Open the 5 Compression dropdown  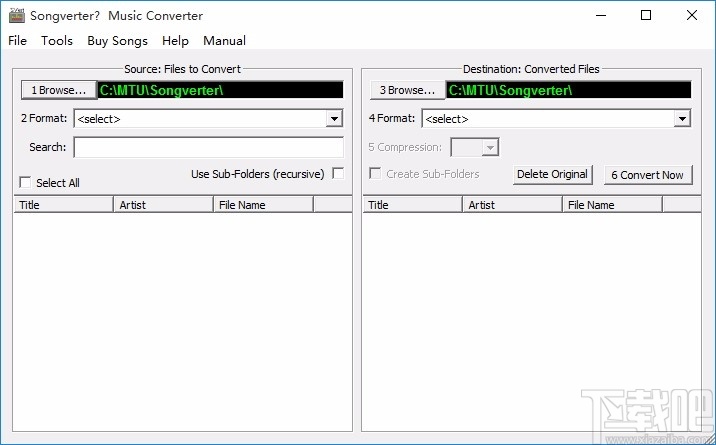click(490, 147)
